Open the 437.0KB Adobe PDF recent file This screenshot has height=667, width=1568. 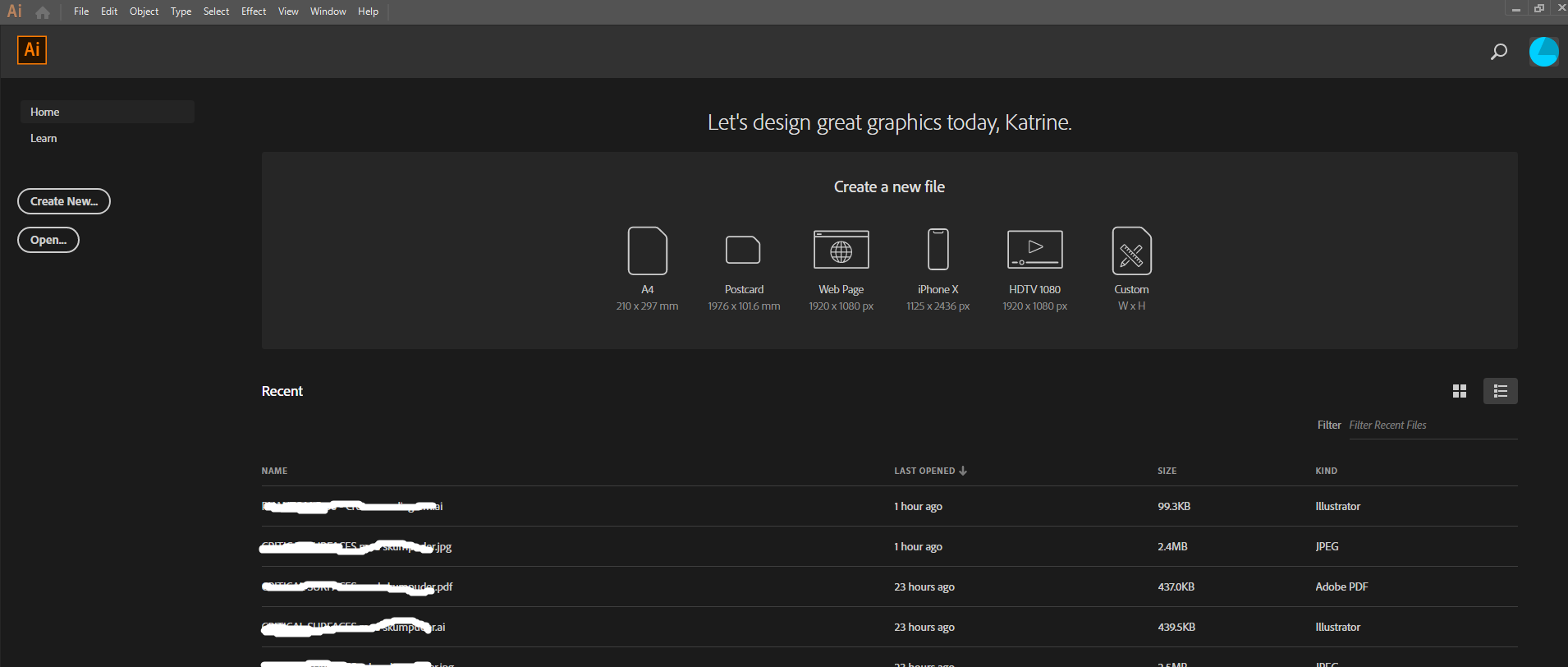tap(889, 586)
